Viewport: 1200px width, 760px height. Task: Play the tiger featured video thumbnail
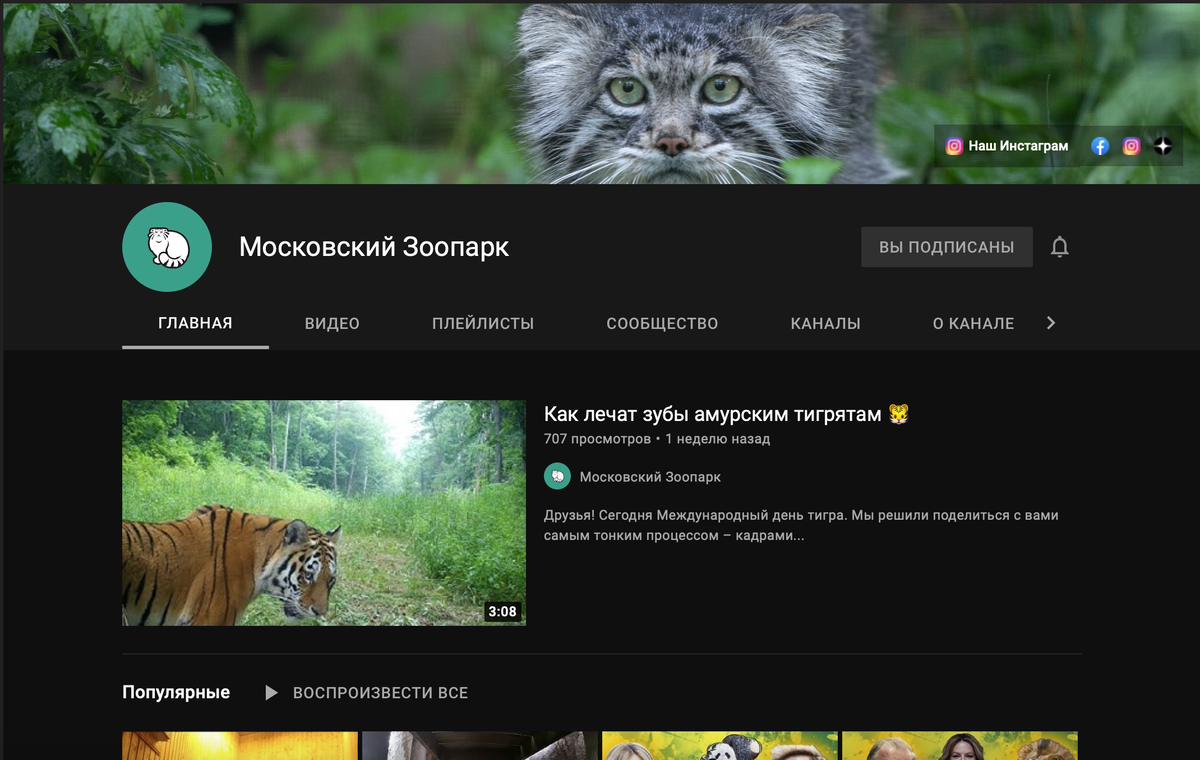pos(324,513)
